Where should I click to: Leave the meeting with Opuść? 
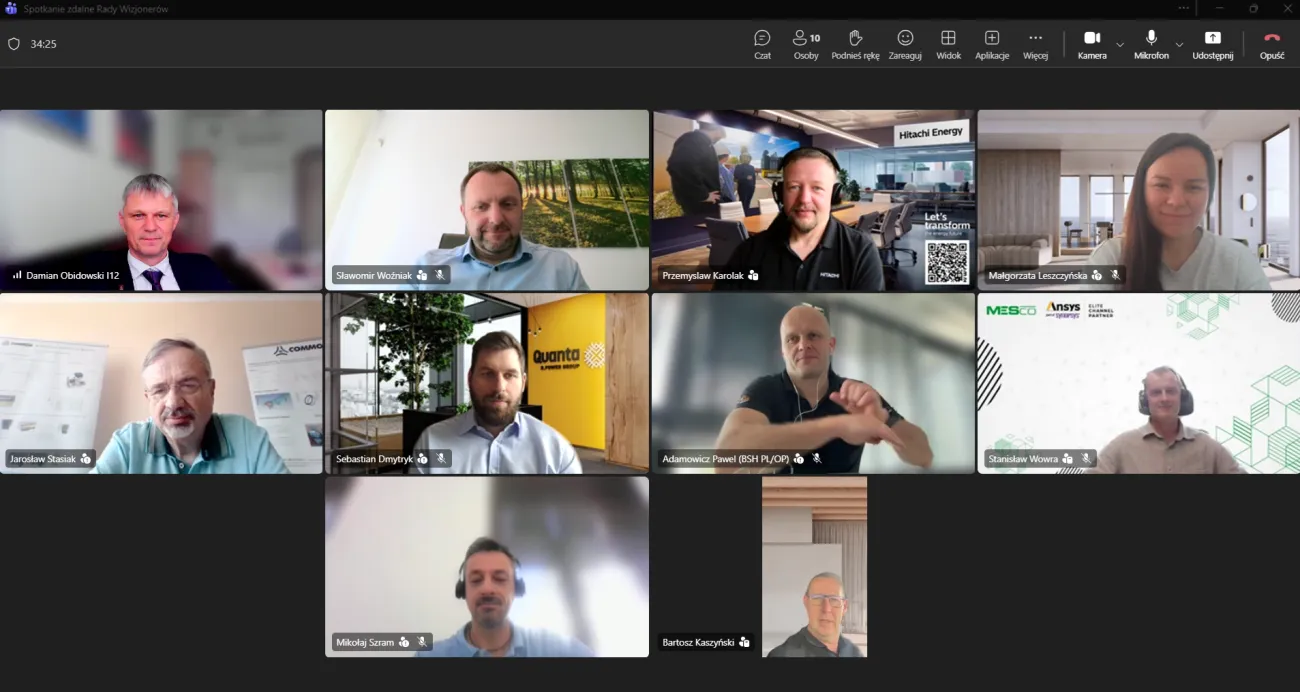pos(1272,44)
